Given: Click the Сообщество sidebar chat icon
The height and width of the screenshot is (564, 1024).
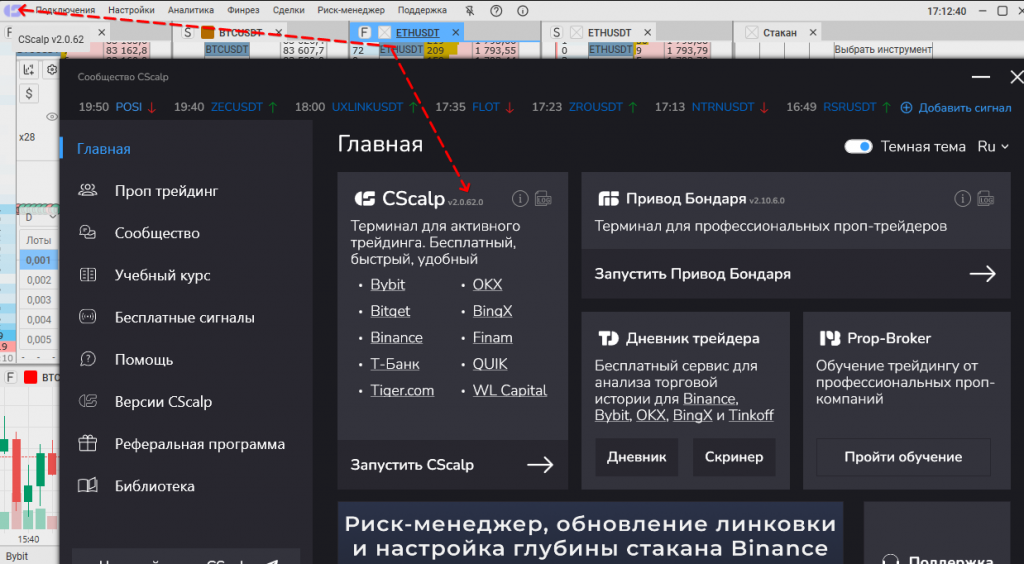Looking at the screenshot, I should point(88,232).
